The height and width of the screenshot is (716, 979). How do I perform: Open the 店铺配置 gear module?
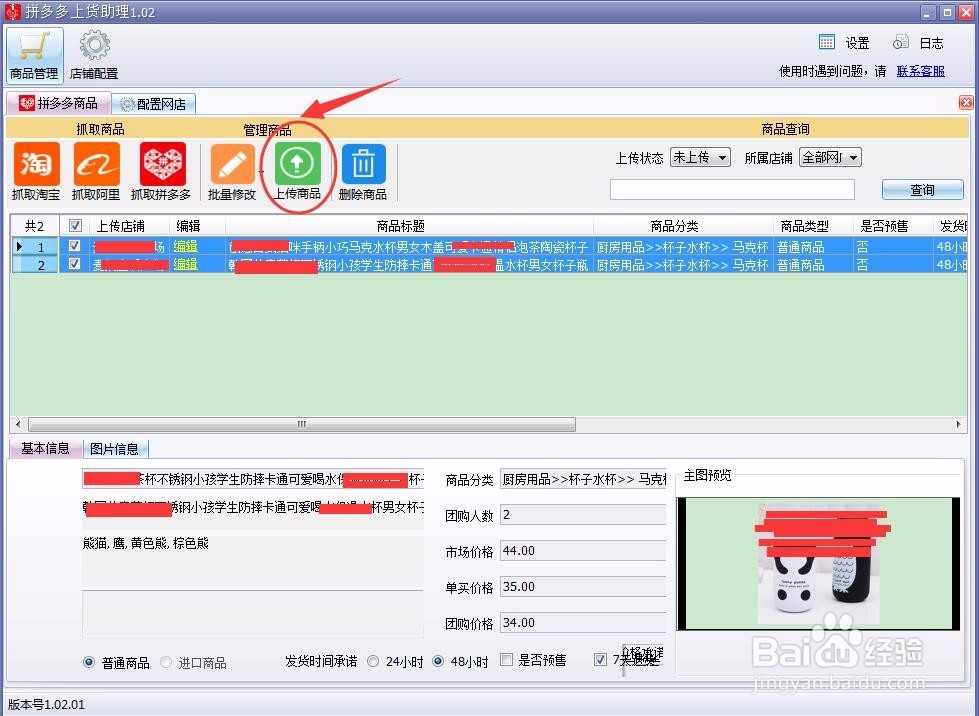click(x=94, y=56)
